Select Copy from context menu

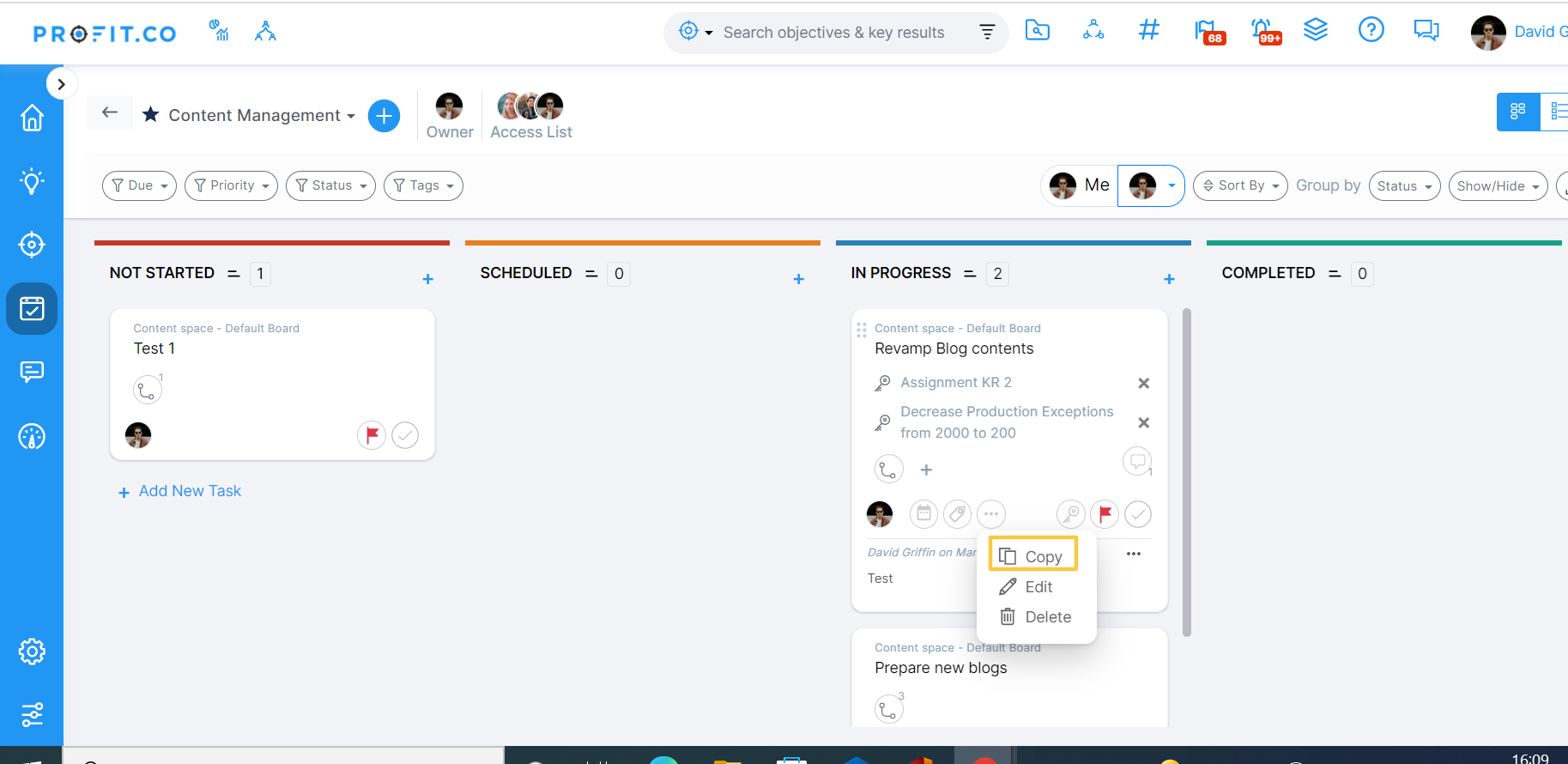click(x=1032, y=556)
